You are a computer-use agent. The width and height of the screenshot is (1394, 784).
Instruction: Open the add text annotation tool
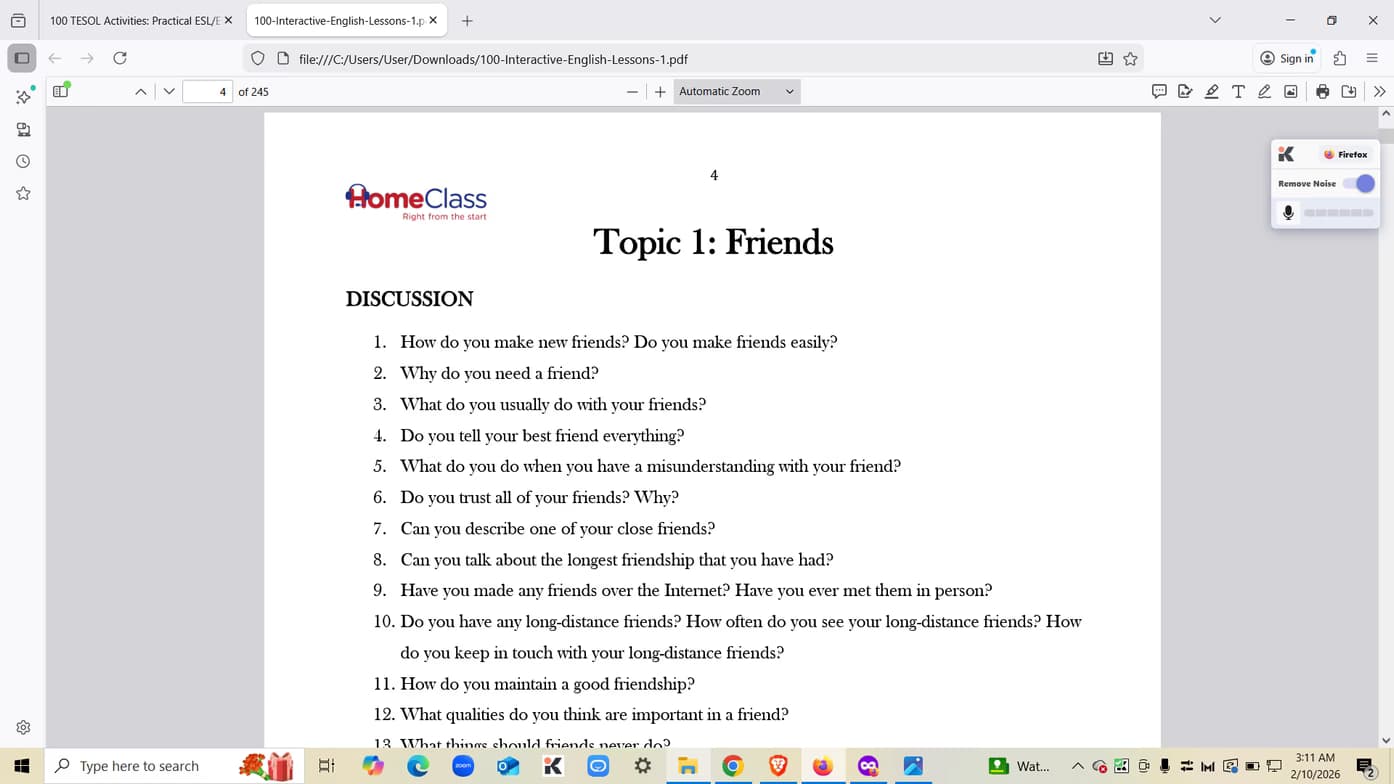point(1238,91)
